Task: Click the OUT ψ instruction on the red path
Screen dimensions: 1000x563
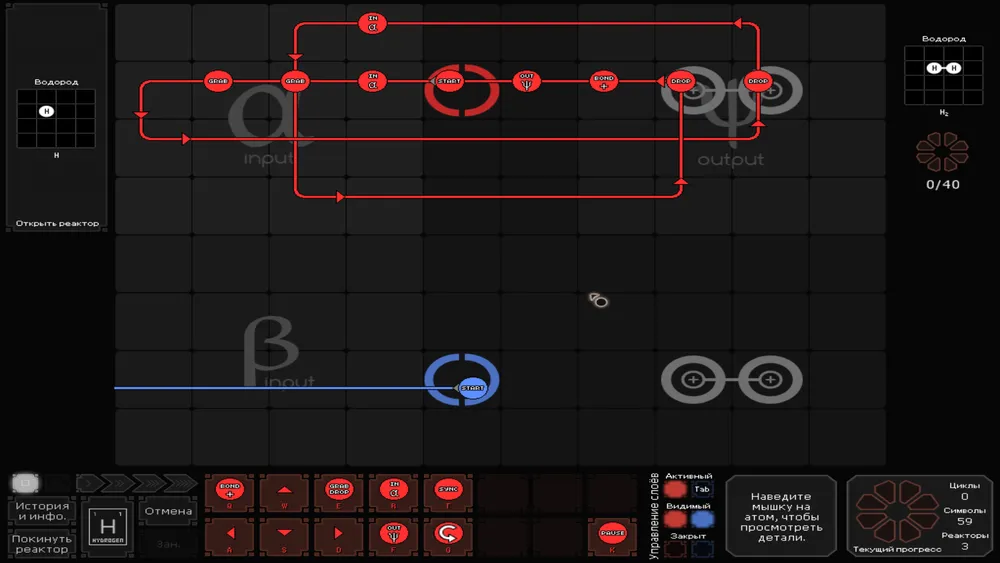Action: (x=527, y=81)
